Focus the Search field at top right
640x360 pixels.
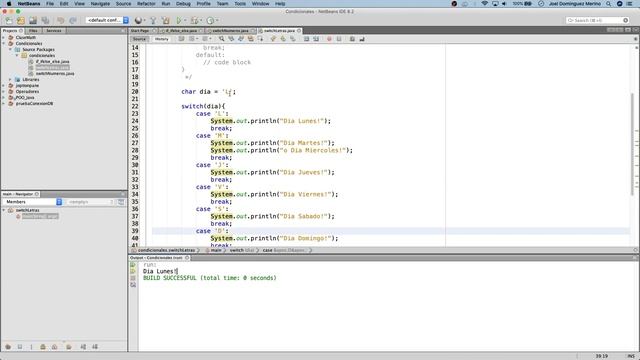pos(597,20)
